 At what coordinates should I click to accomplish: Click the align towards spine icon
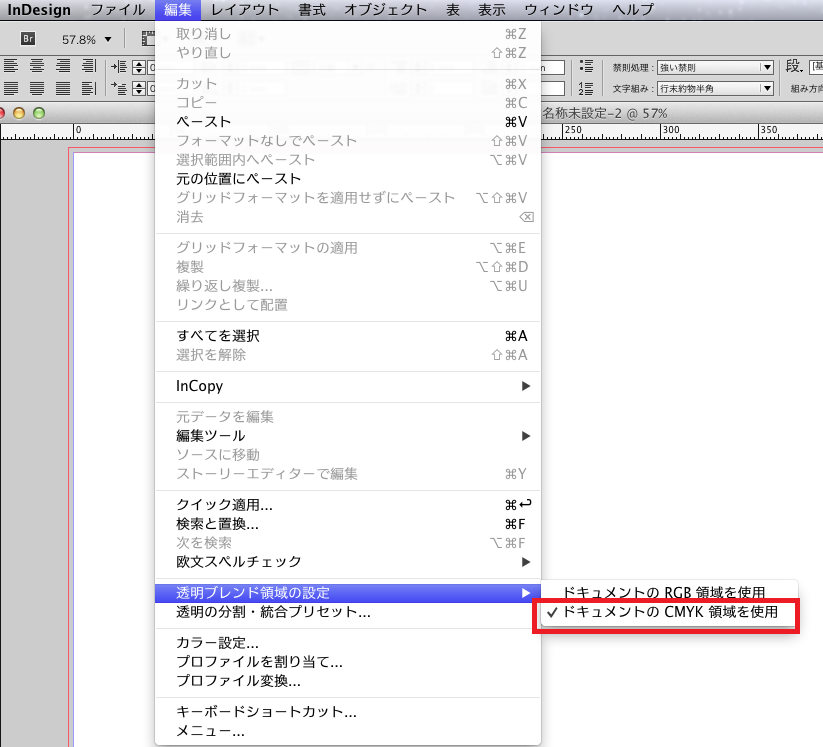89,66
